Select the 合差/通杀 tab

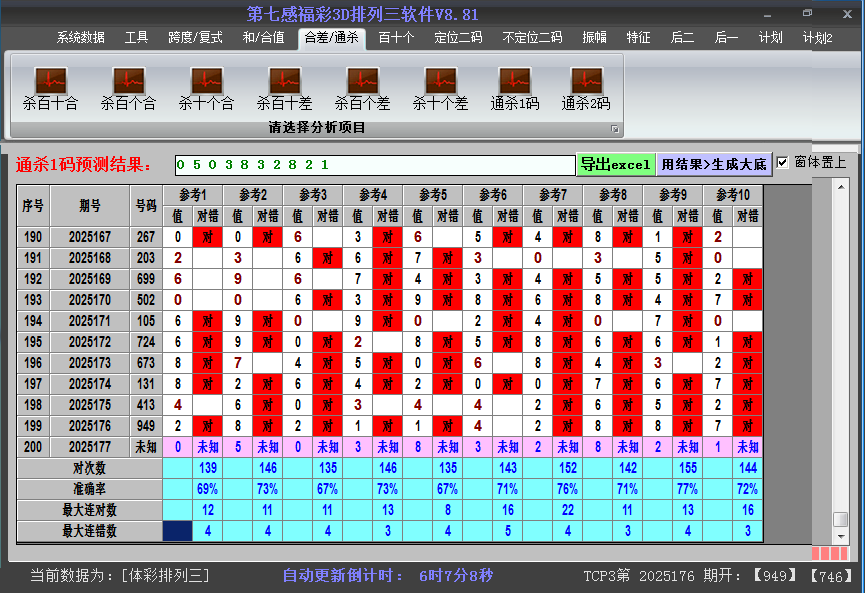tap(332, 38)
